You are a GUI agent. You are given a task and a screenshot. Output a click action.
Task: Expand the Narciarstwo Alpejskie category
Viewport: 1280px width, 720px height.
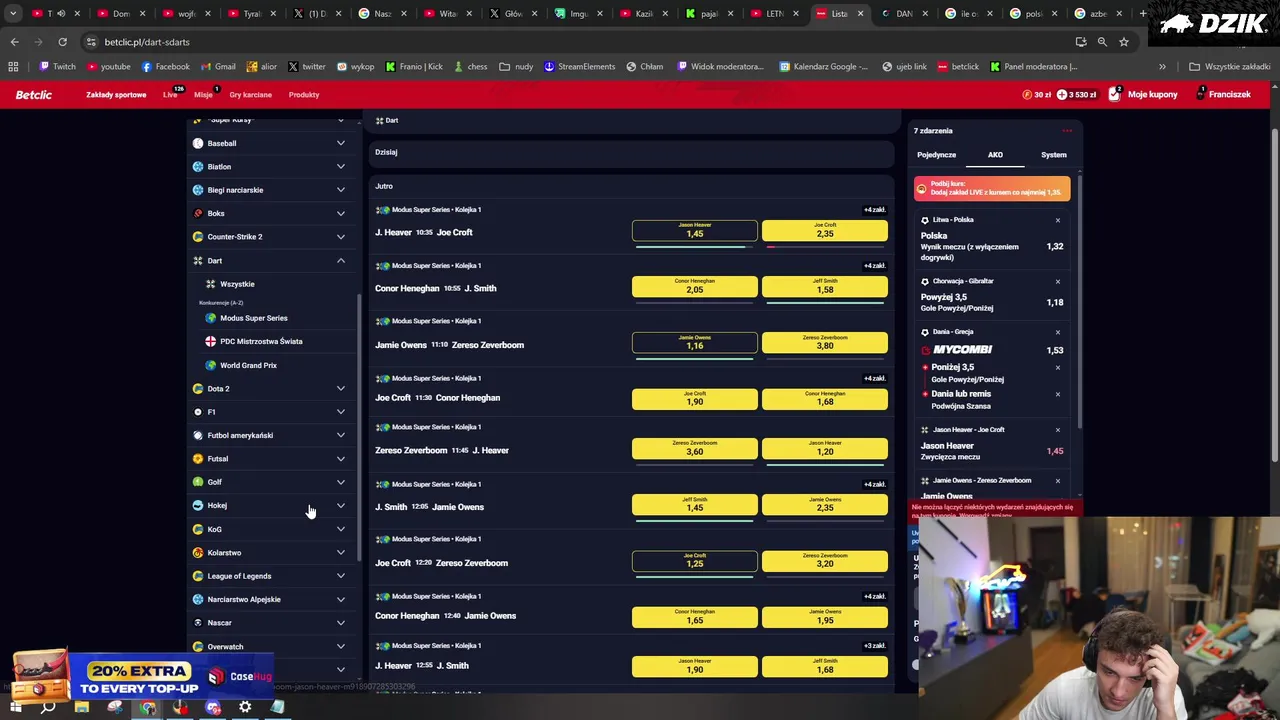[x=341, y=599]
